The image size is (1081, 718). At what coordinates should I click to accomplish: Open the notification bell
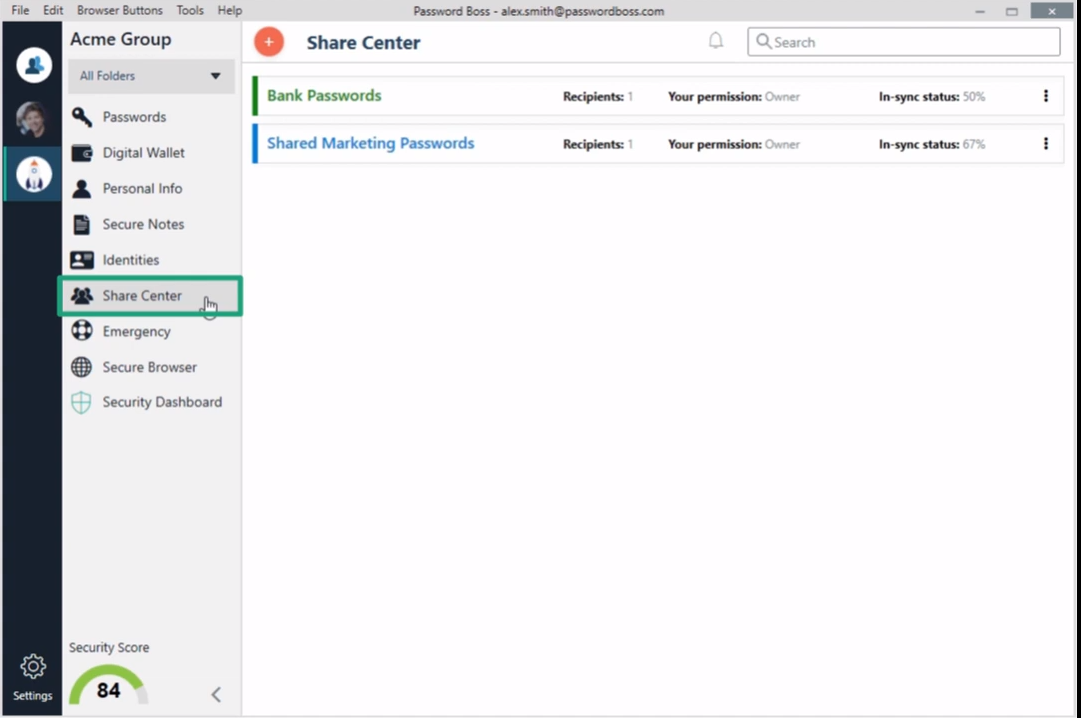[x=715, y=38]
